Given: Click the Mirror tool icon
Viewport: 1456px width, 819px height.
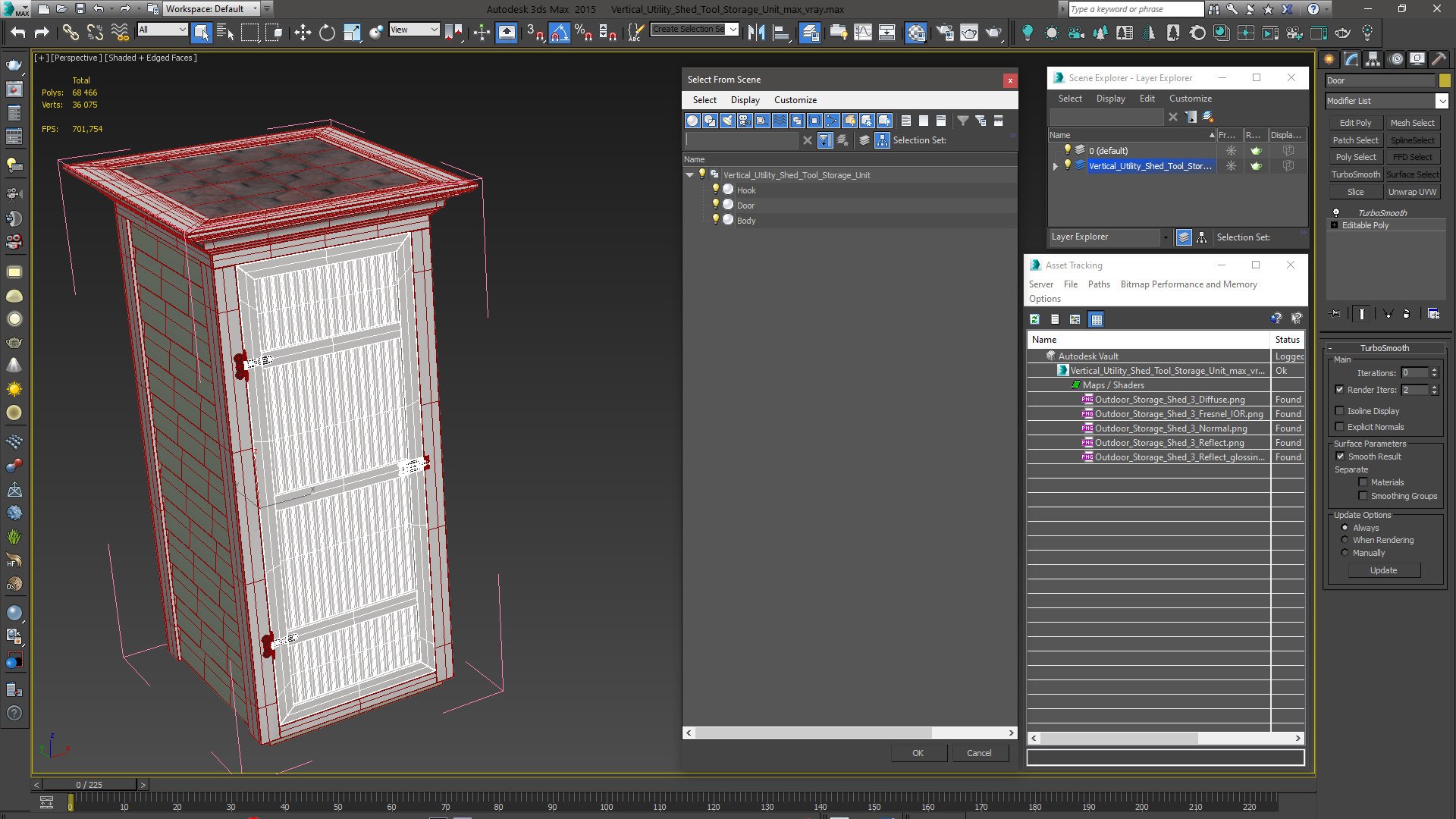Looking at the screenshot, I should (756, 32).
